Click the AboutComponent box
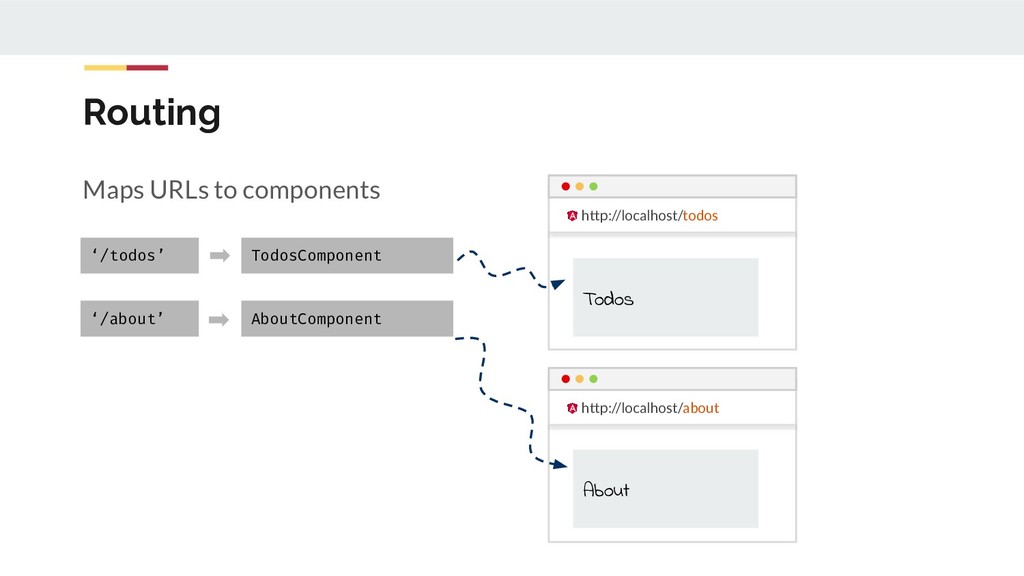This screenshot has width=1024, height=576. (x=346, y=320)
